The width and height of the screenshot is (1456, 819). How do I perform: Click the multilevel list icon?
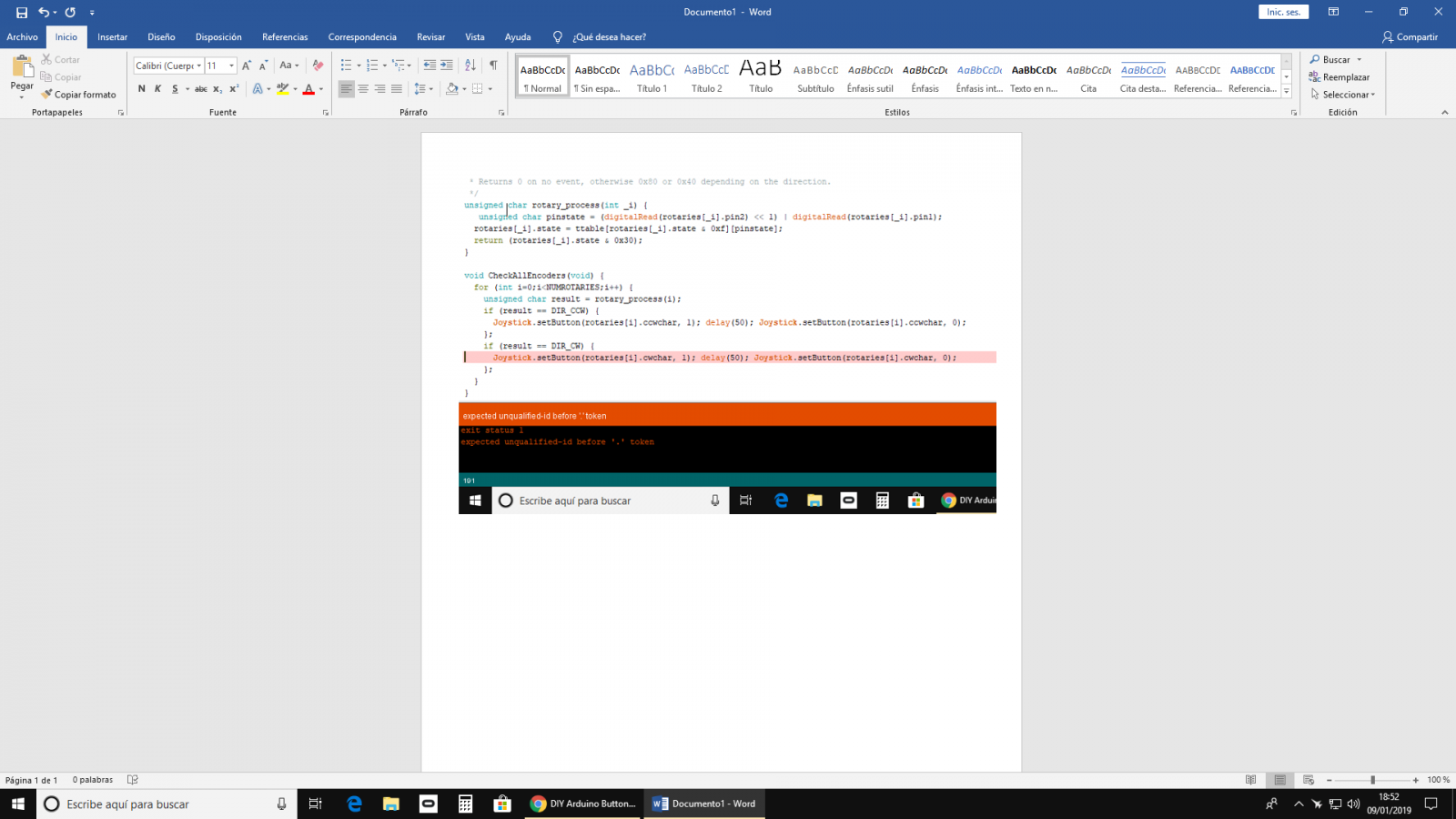point(398,66)
